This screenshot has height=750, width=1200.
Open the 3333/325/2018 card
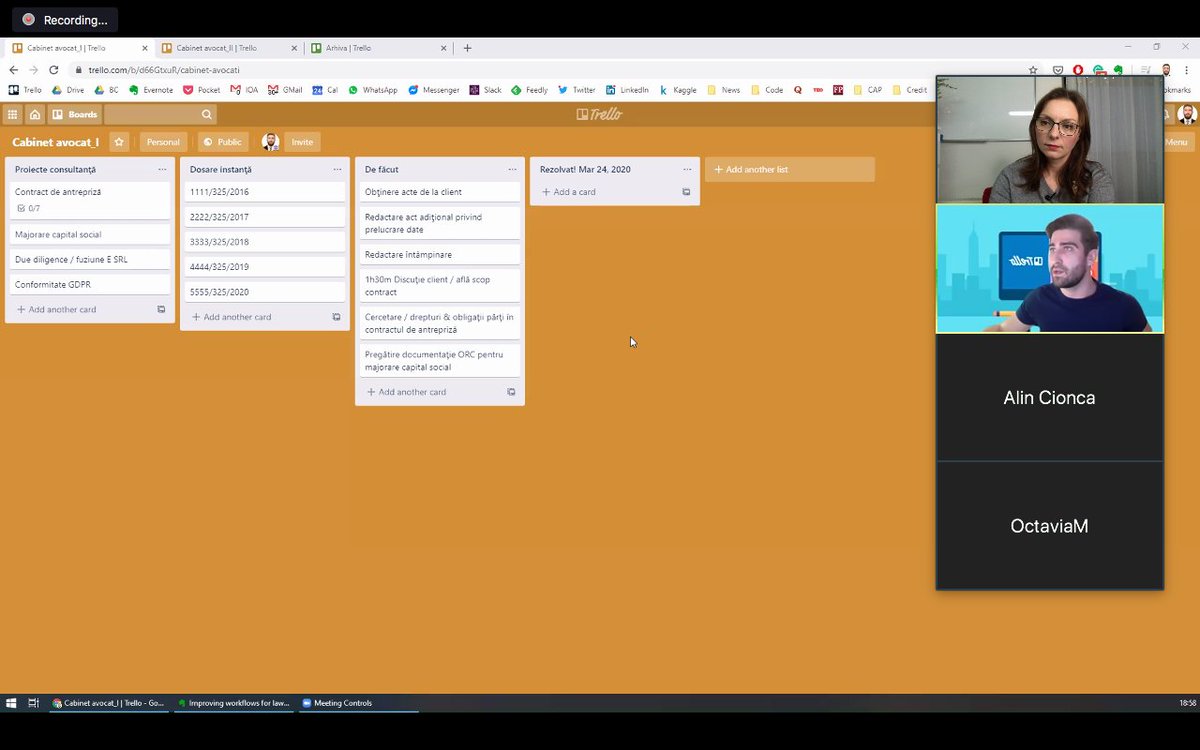(265, 242)
